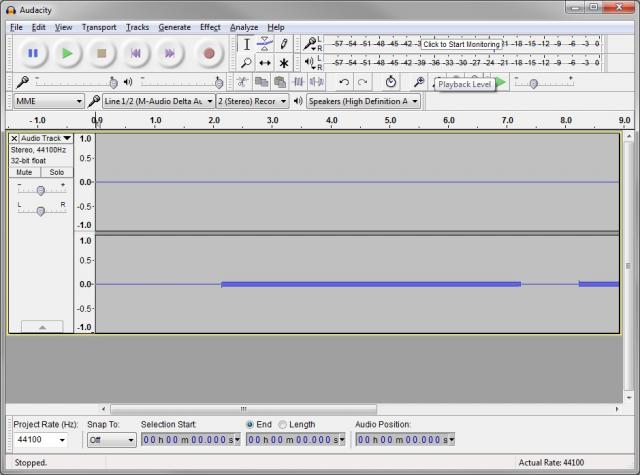This screenshot has height=475, width=640.
Task: Click the playback volume slider handle
Action: [219, 83]
